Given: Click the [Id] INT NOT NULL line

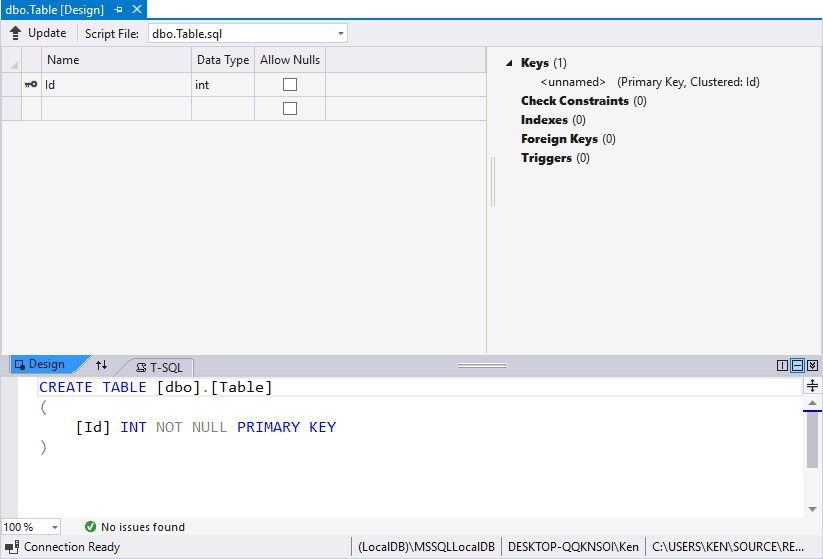Looking at the screenshot, I should (206, 427).
